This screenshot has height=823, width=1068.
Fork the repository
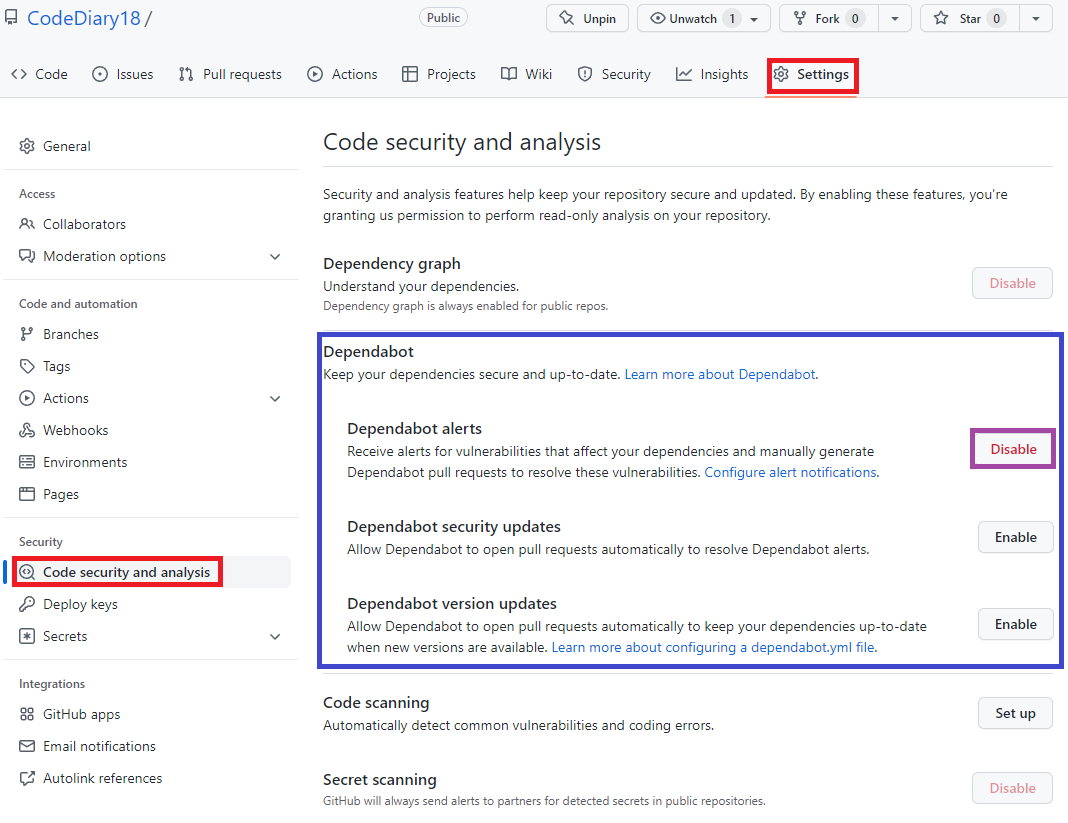click(828, 18)
